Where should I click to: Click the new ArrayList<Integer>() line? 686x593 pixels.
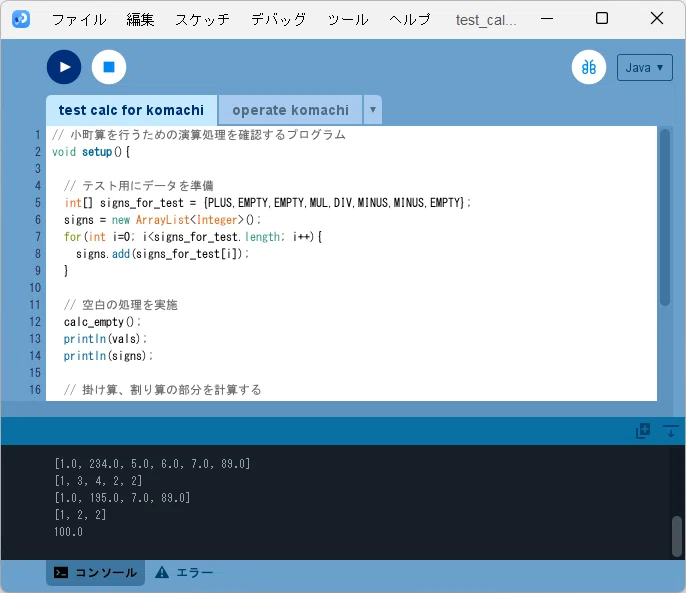coord(162,220)
